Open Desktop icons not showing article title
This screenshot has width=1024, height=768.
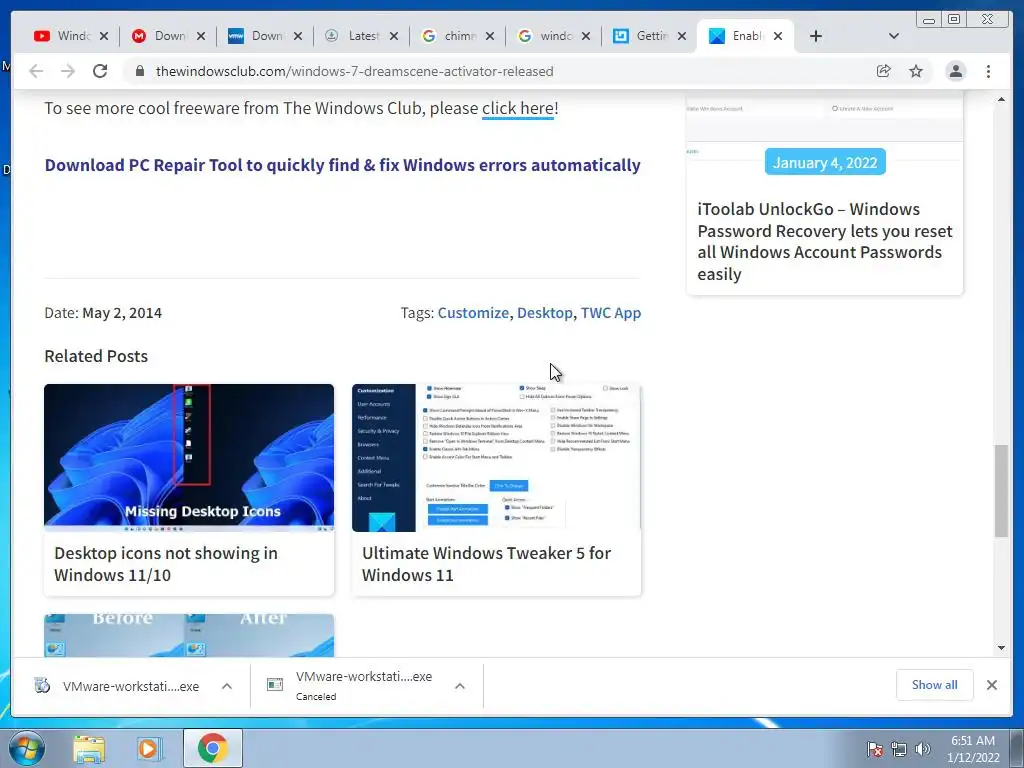[x=166, y=564]
